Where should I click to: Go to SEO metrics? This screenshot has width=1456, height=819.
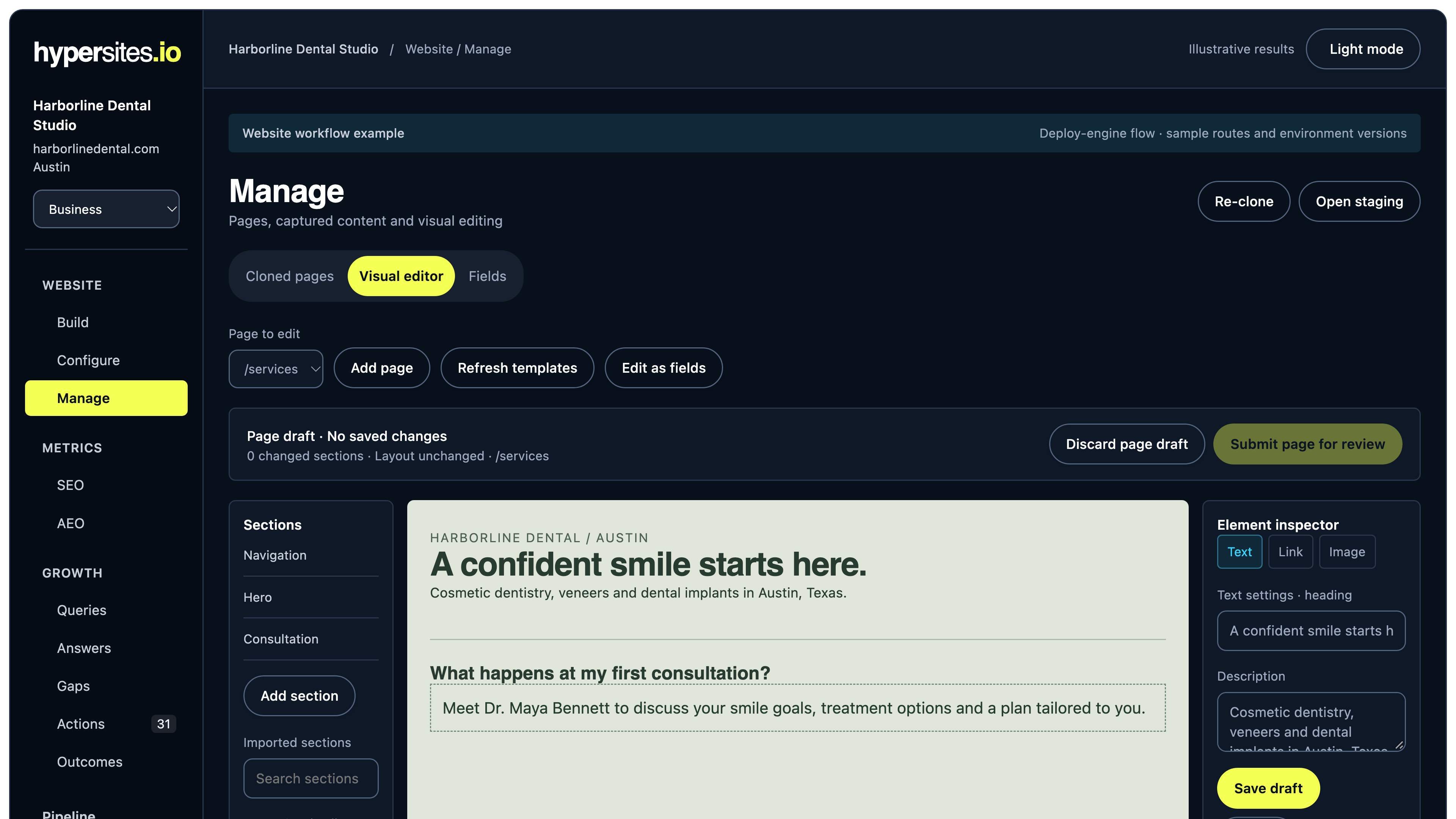pyautogui.click(x=106, y=485)
